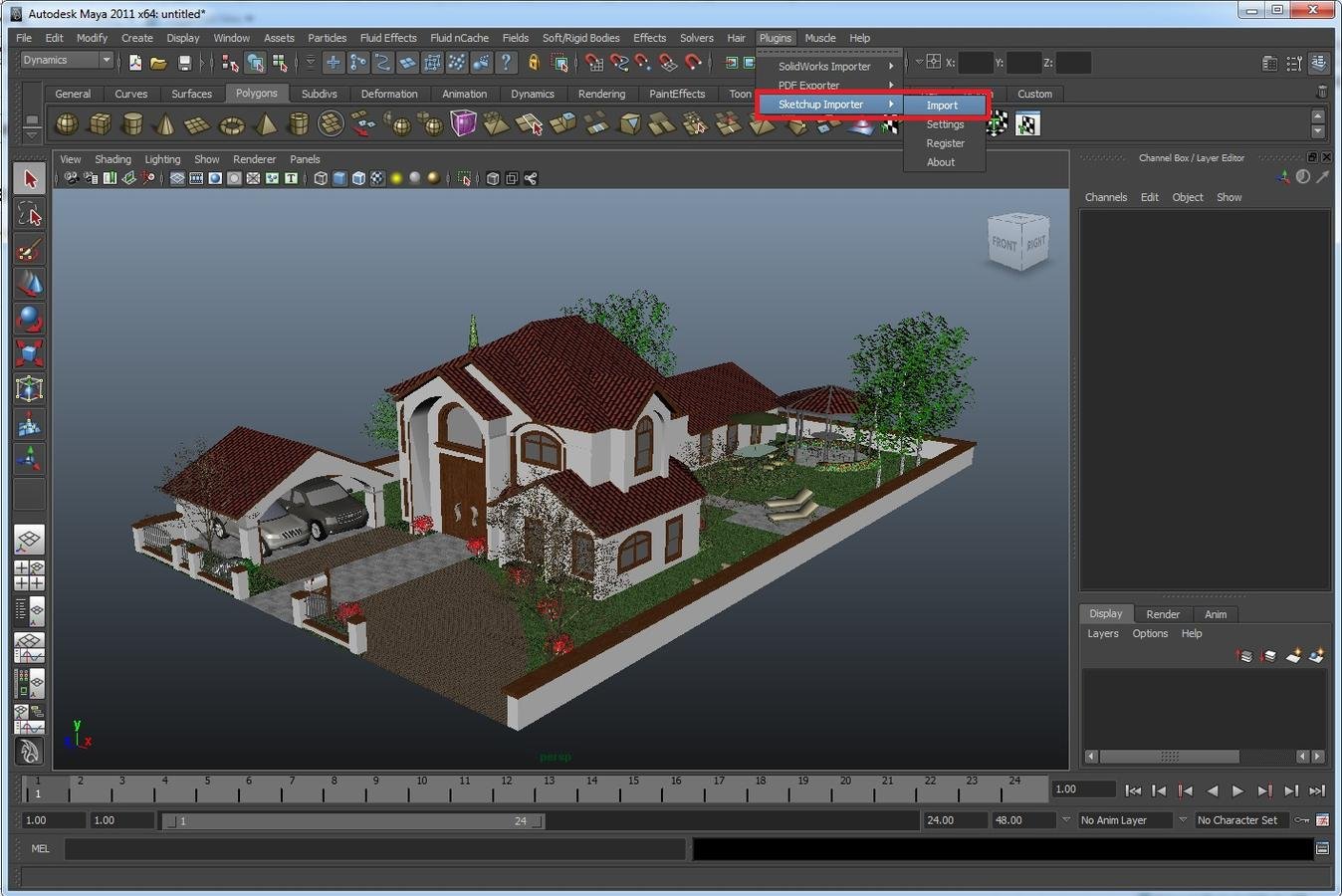The height and width of the screenshot is (896, 1342).
Task: Open the Dynamics menu set dropdown
Action: 67,60
